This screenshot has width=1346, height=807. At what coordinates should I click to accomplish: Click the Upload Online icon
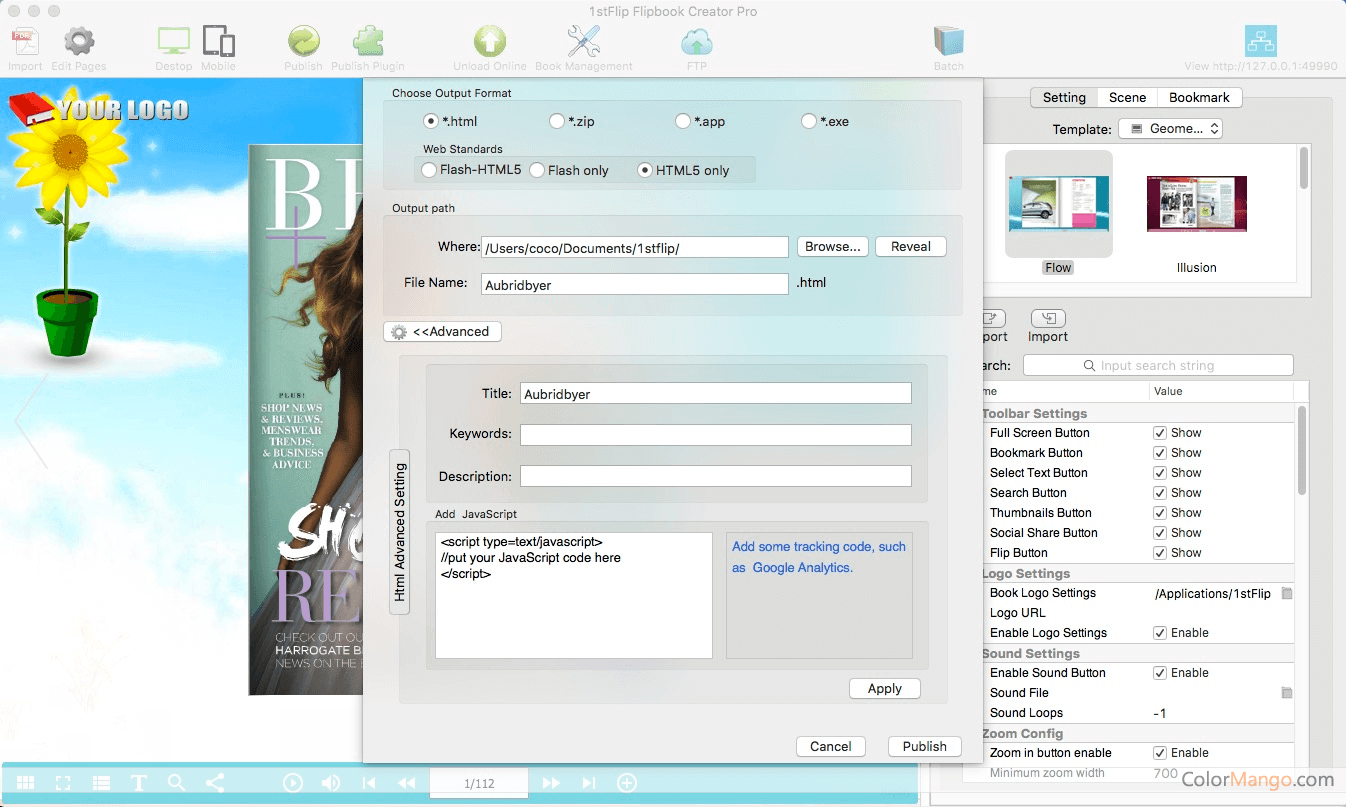pos(490,42)
